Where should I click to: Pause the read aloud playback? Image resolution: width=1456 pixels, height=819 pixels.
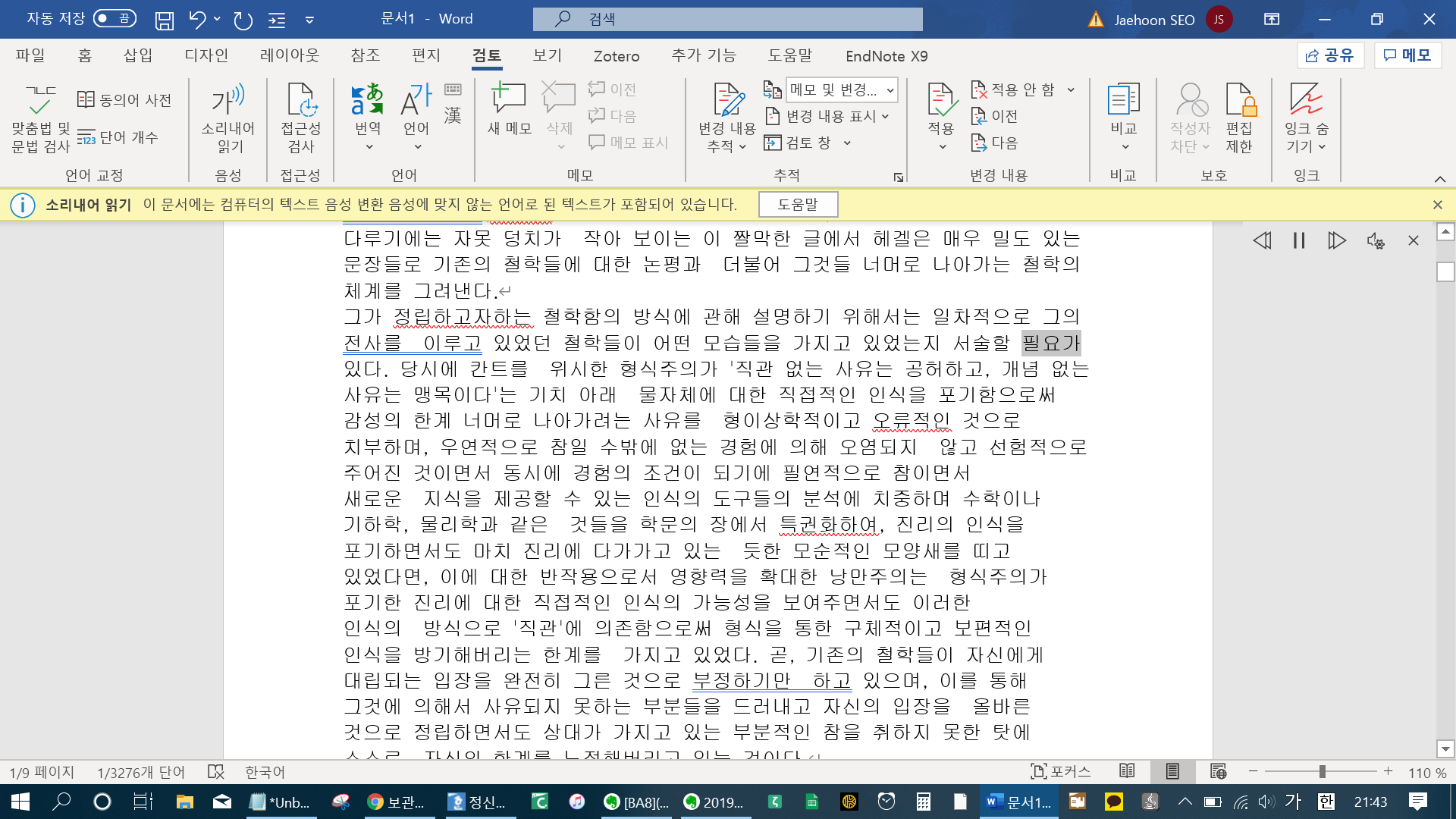coord(1299,241)
